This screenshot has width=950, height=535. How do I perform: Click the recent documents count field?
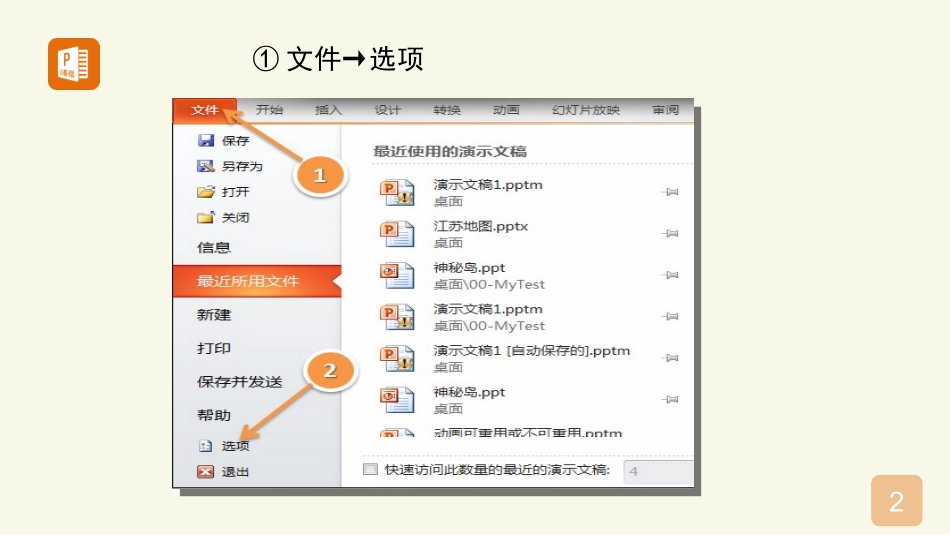[x=658, y=471]
